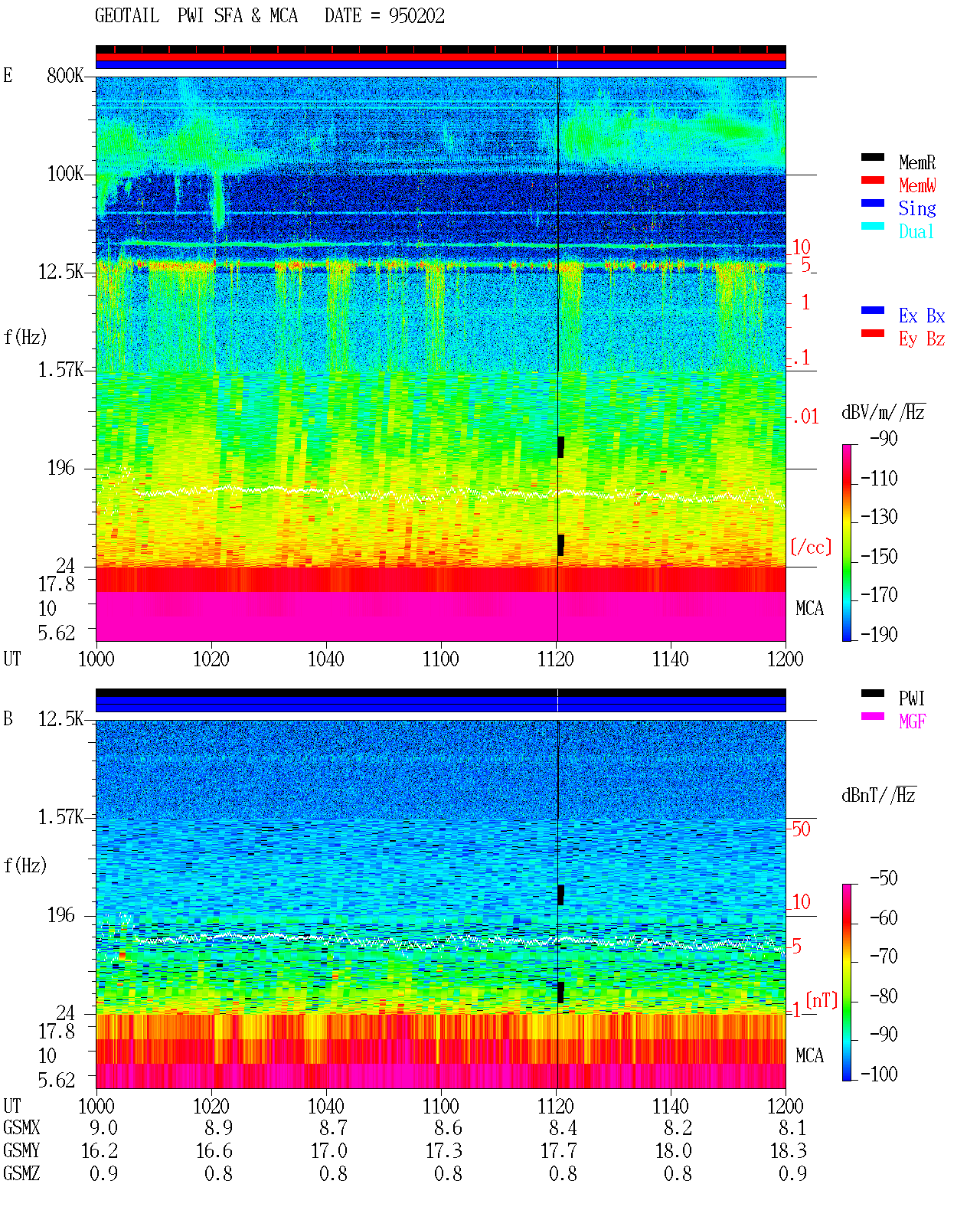The image size is (980, 1220).
Task: Click the PWI legend label
Action: click(912, 698)
